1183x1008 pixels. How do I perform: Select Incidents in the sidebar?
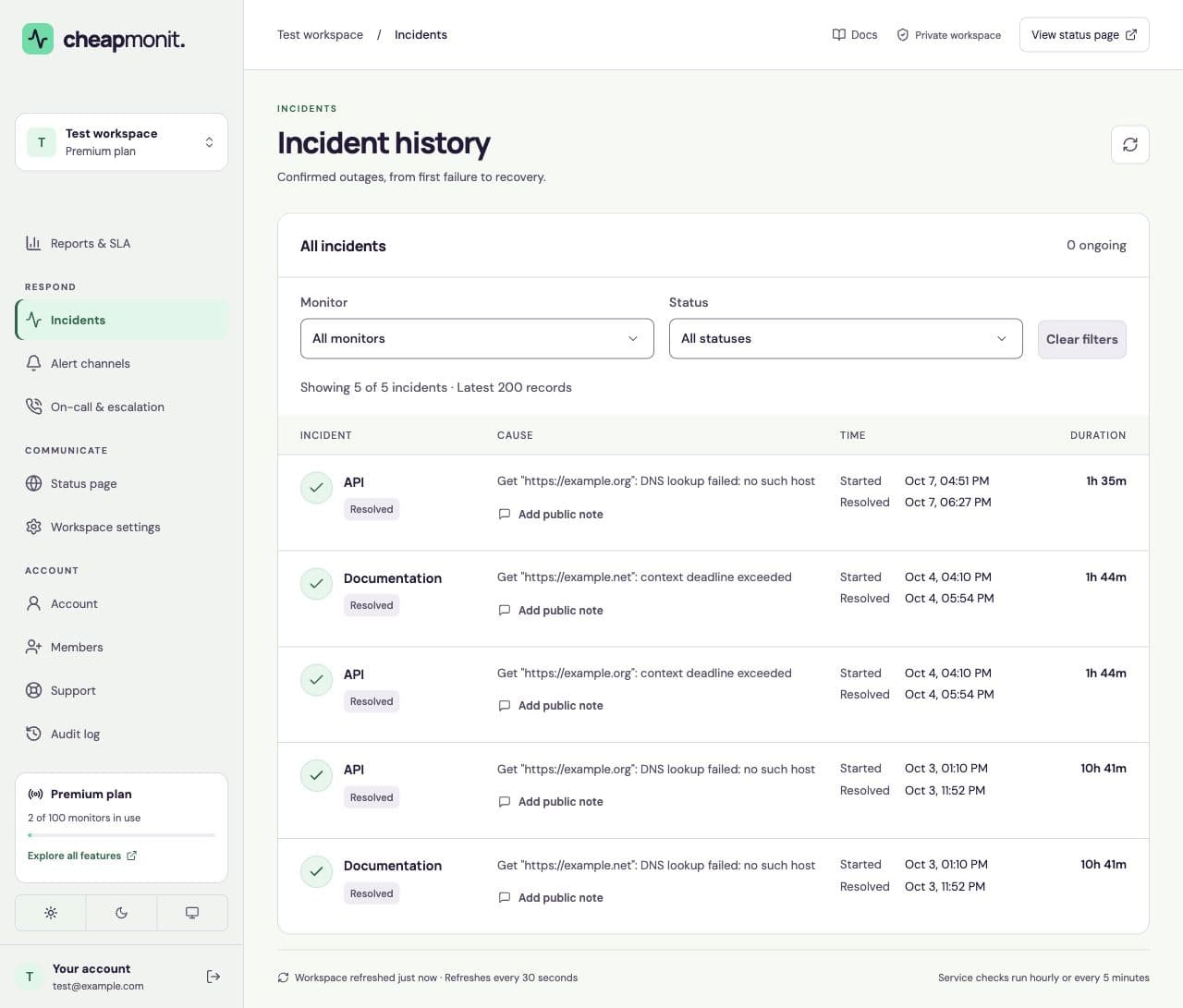tap(121, 320)
